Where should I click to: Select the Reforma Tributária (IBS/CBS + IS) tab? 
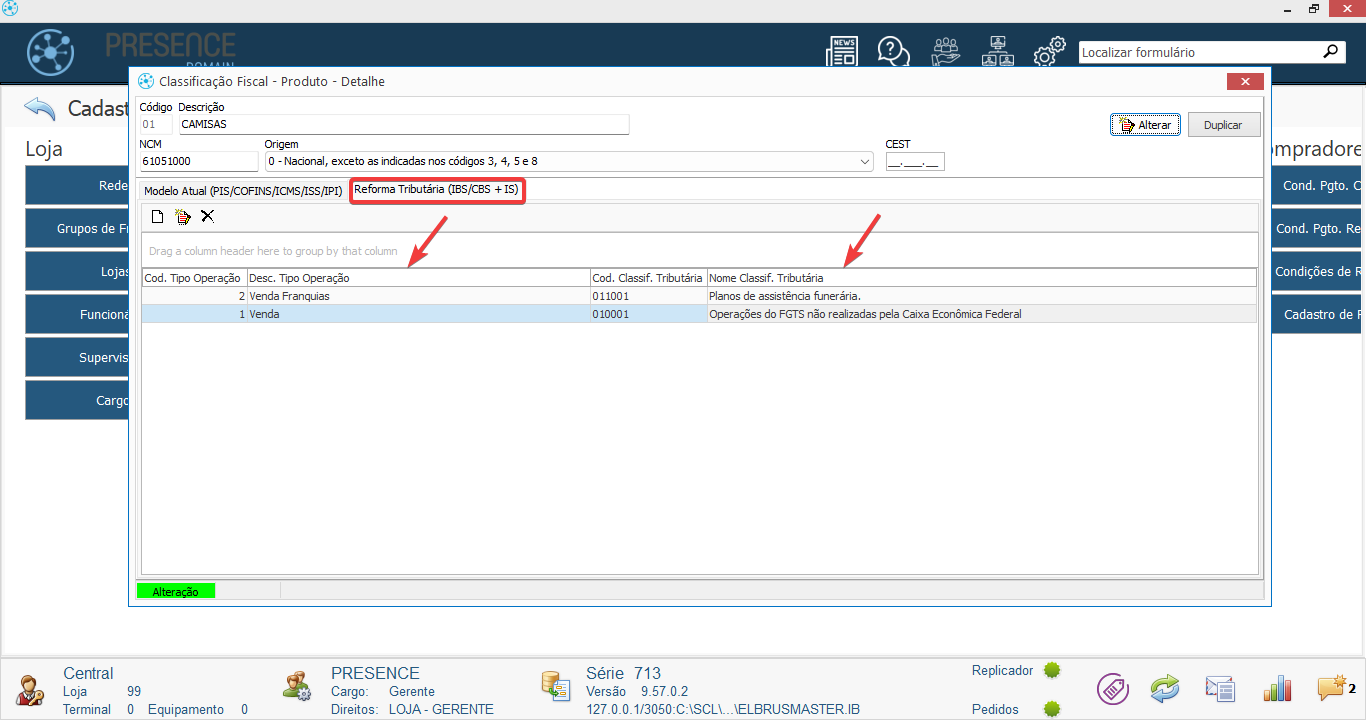436,189
